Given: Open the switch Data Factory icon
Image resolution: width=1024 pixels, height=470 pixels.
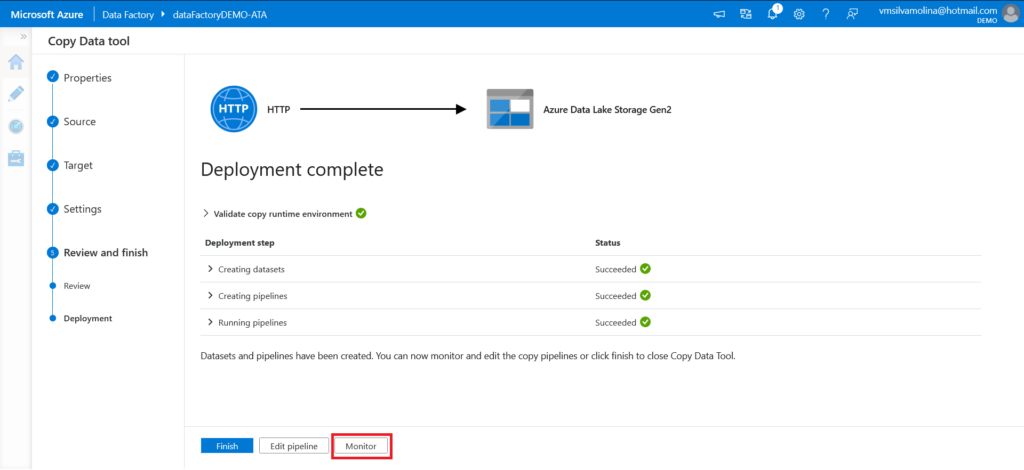Looking at the screenshot, I should click(746, 14).
